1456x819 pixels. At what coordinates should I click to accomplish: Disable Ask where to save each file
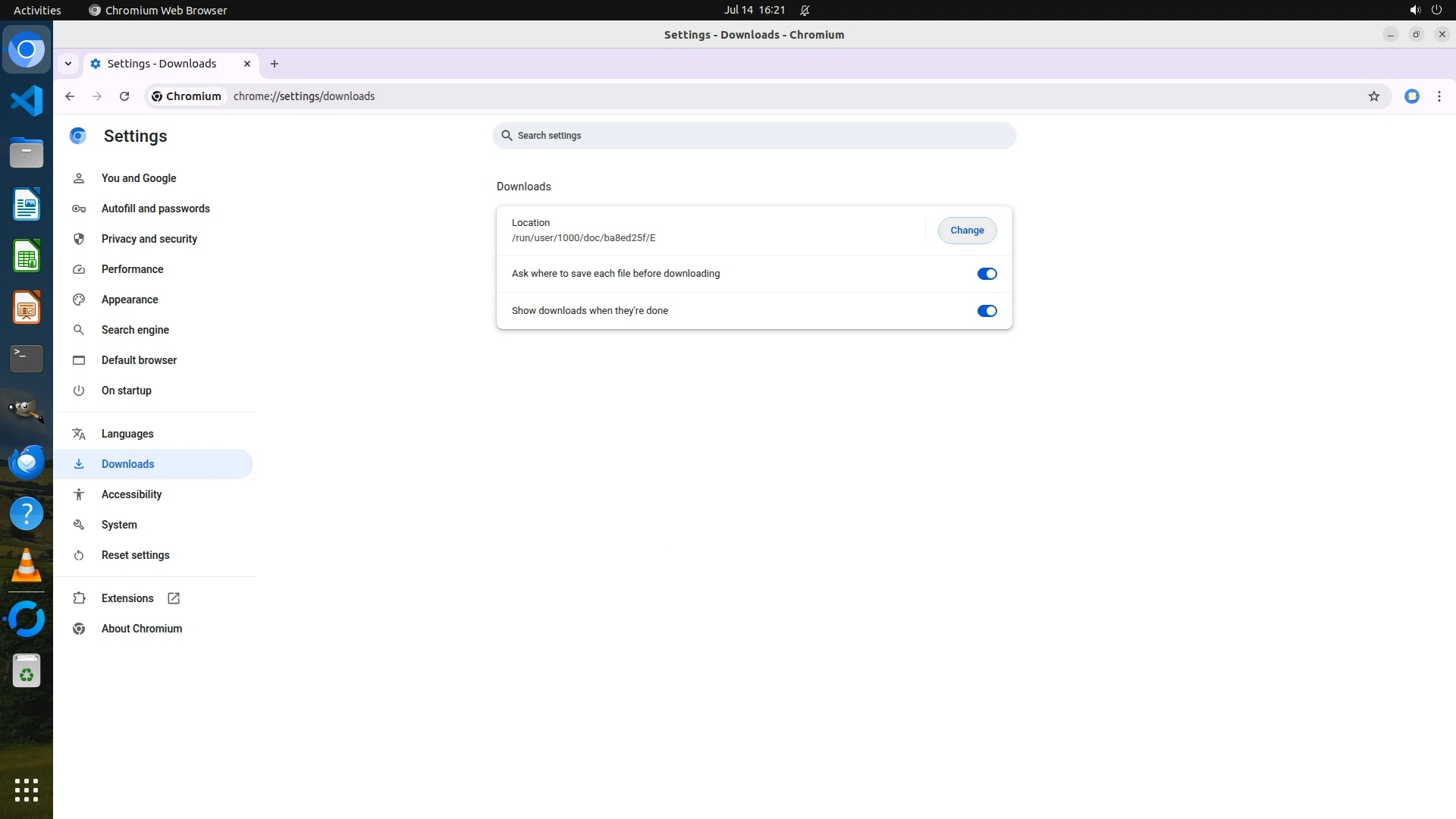[987, 274]
